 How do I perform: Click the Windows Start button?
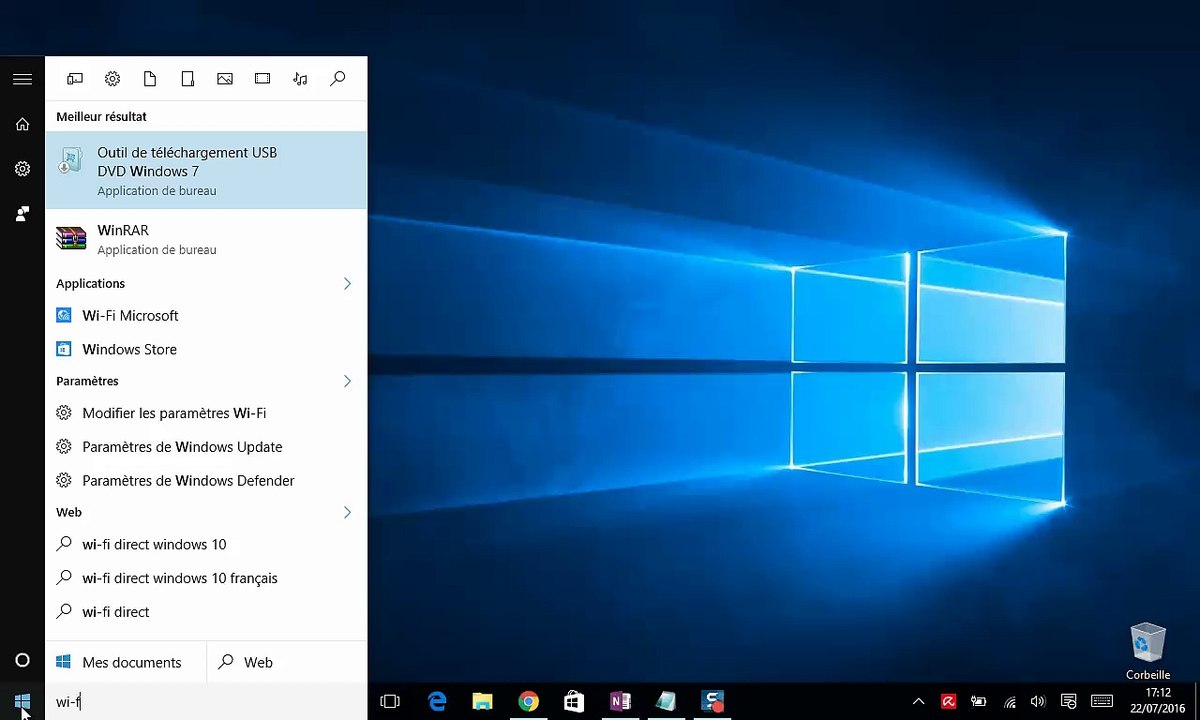[x=22, y=701]
